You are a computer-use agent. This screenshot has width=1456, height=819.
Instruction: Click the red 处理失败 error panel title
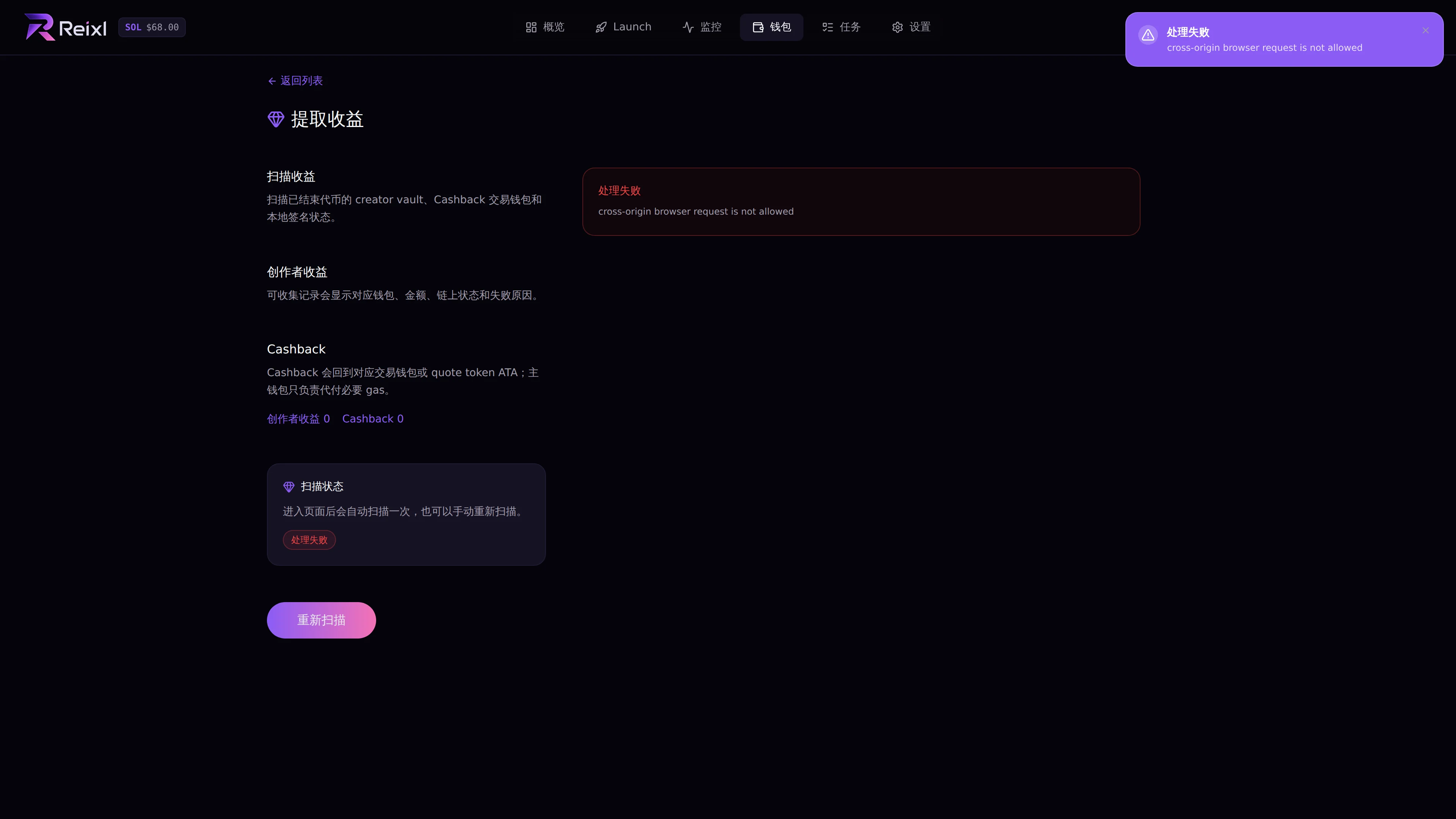(x=620, y=191)
